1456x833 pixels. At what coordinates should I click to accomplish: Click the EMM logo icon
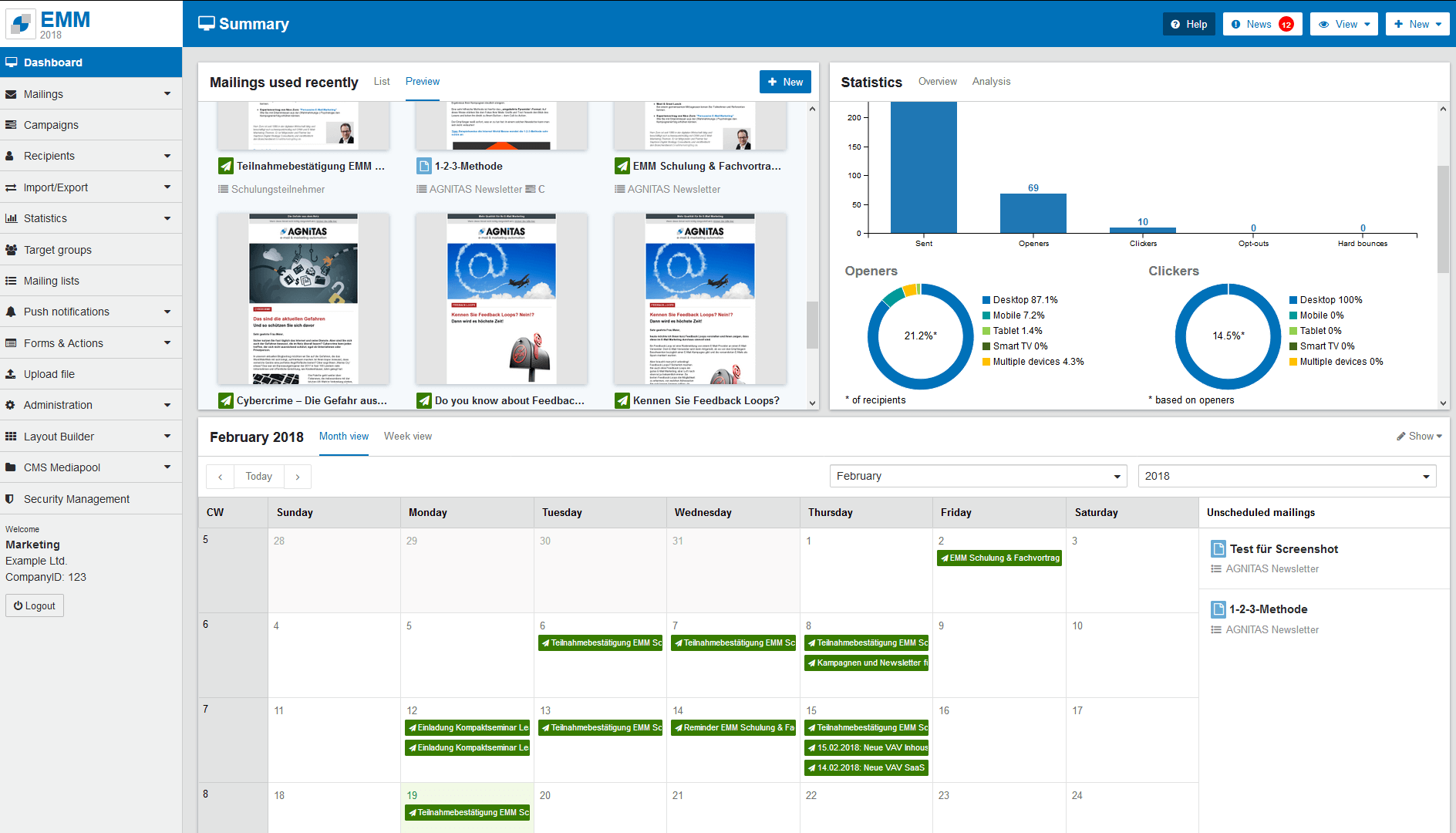coord(22,23)
